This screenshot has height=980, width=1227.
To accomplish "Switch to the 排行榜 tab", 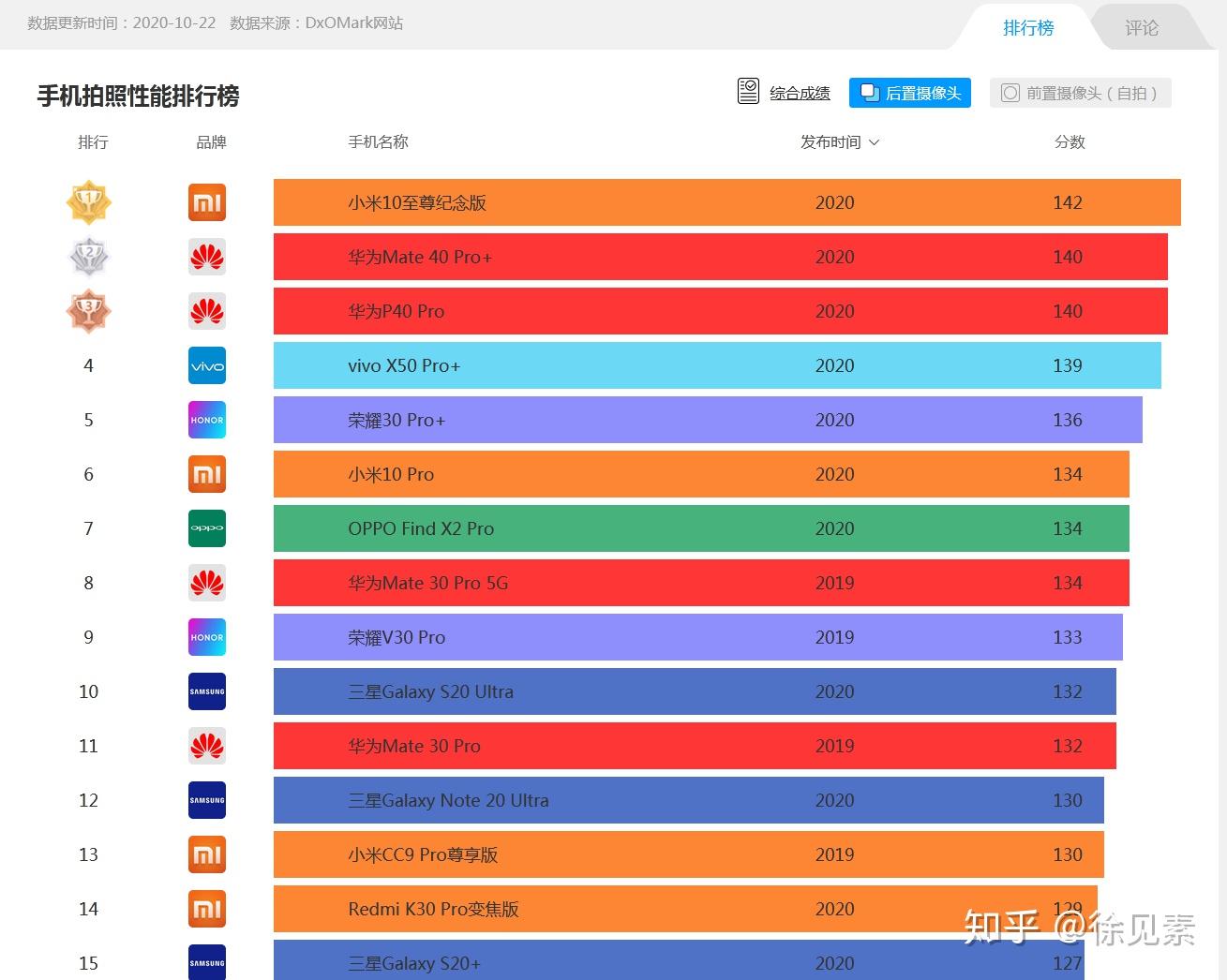I will [x=1028, y=28].
